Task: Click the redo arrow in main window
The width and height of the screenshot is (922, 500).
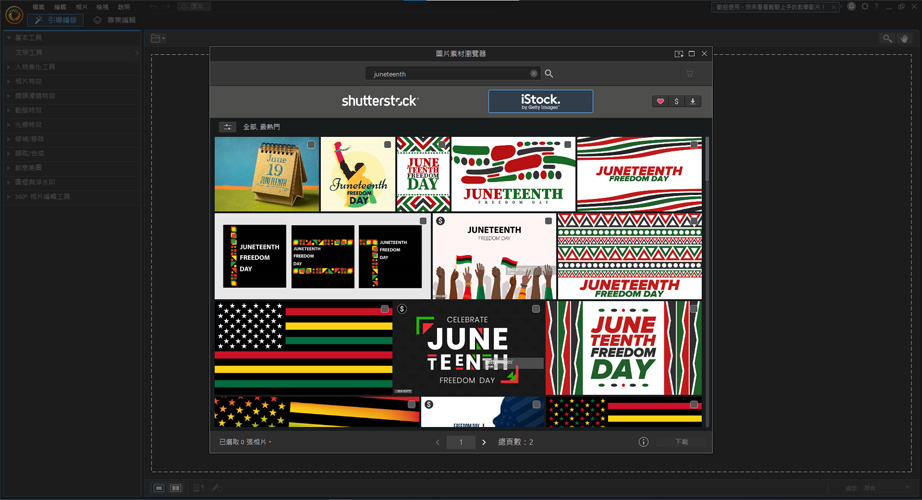Action: (x=166, y=6)
